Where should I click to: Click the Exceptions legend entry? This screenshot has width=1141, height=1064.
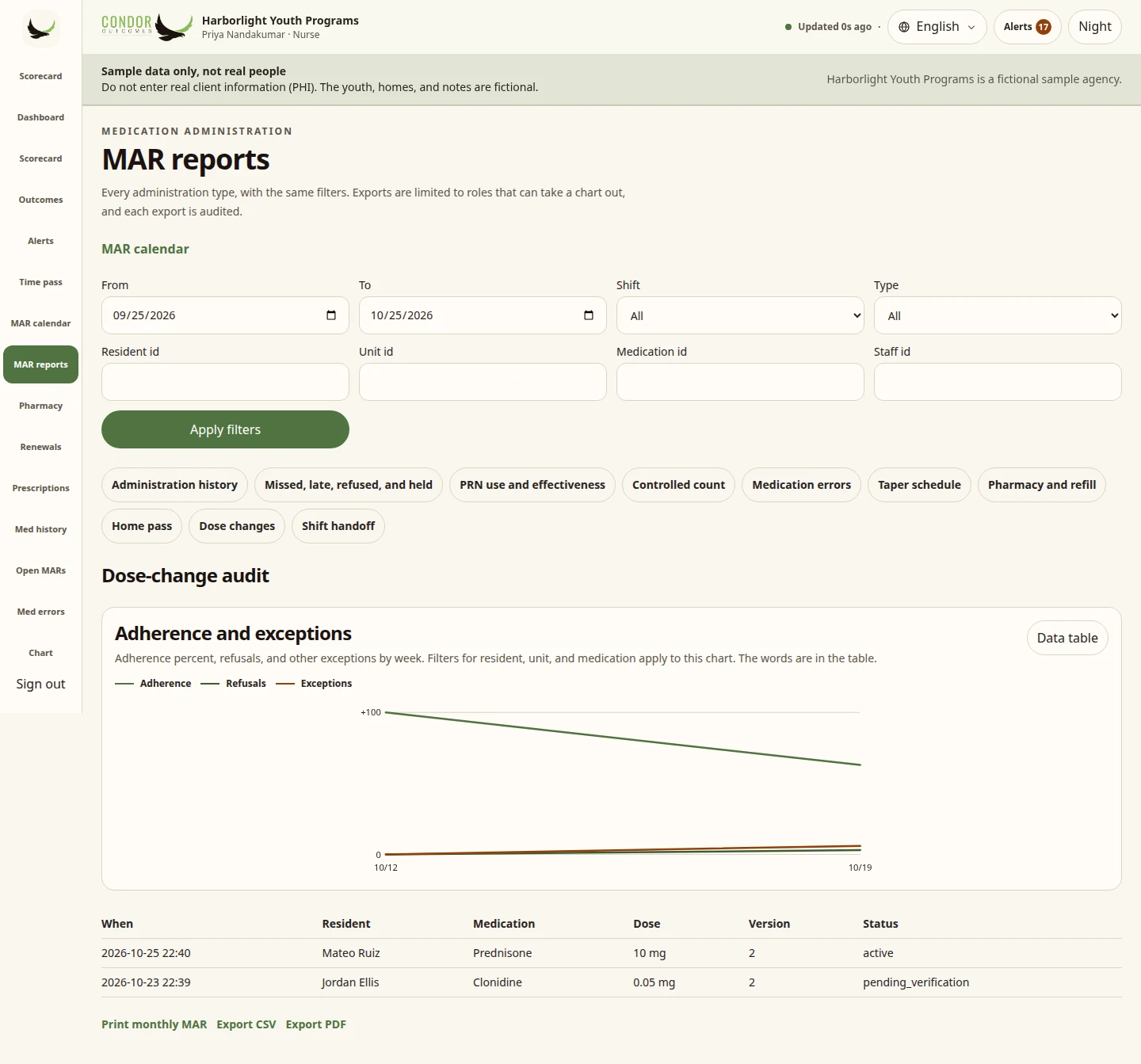(x=314, y=684)
